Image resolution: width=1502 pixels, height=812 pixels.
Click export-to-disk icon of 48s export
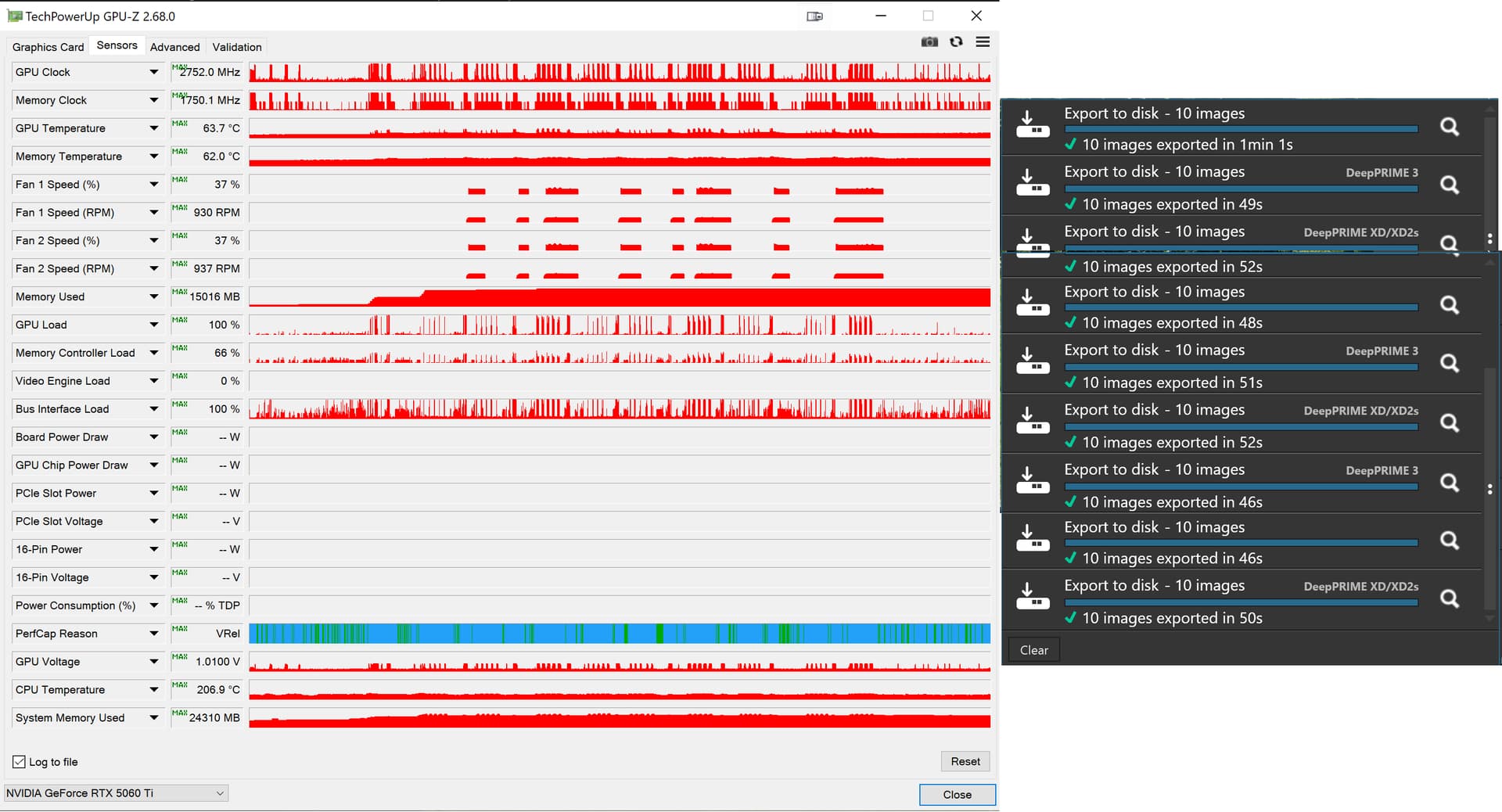[x=1032, y=303]
